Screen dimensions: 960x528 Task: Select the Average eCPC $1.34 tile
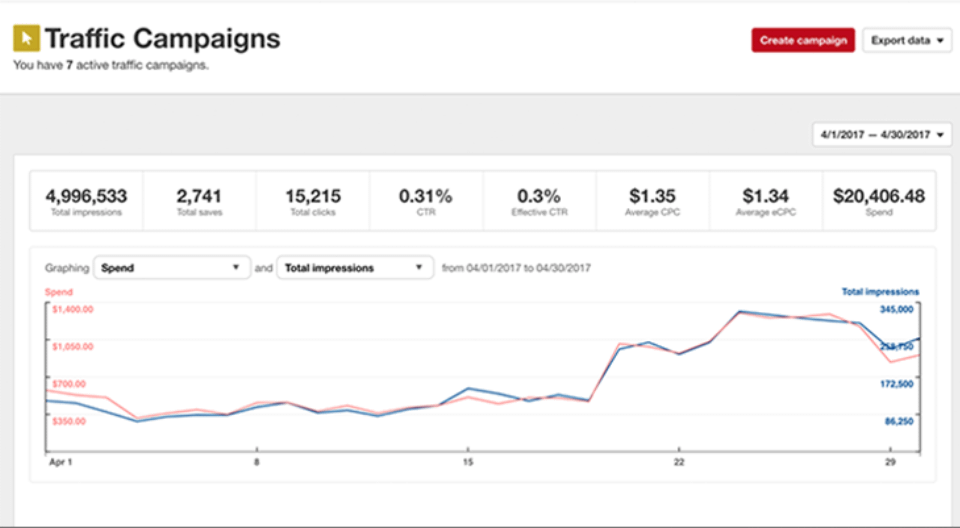(766, 201)
